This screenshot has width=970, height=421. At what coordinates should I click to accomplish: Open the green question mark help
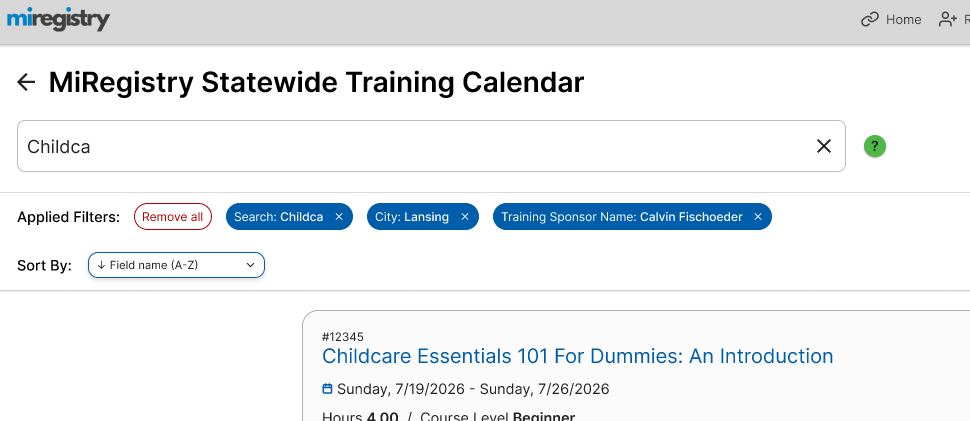tap(875, 146)
